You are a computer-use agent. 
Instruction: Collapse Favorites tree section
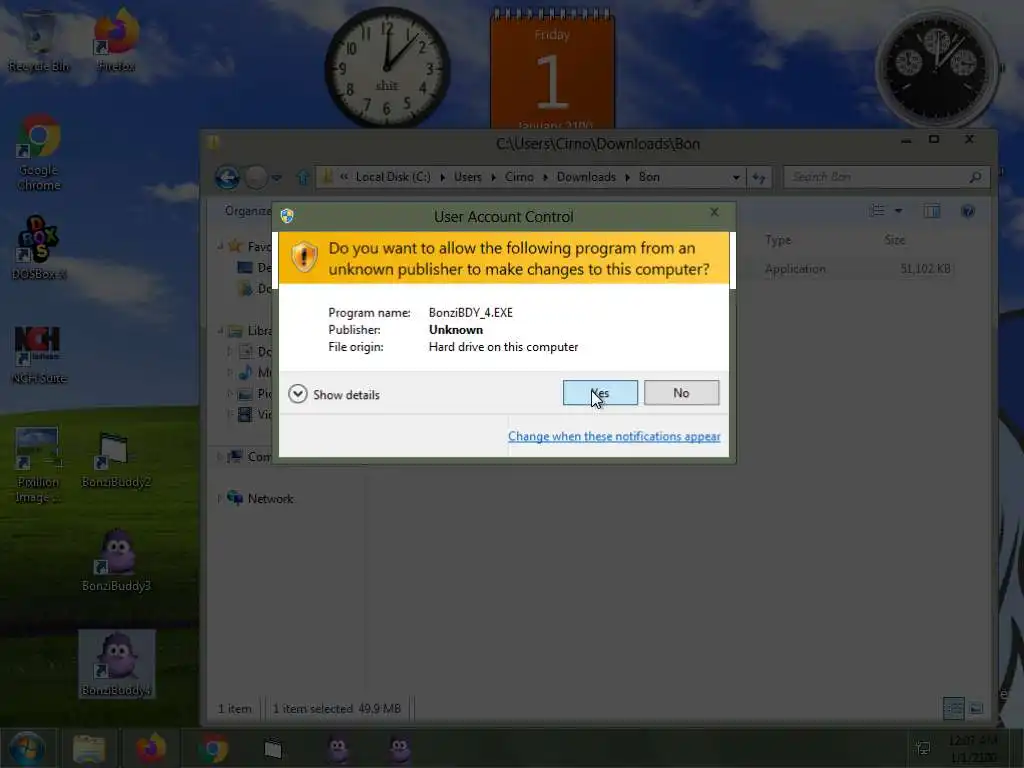[220, 246]
